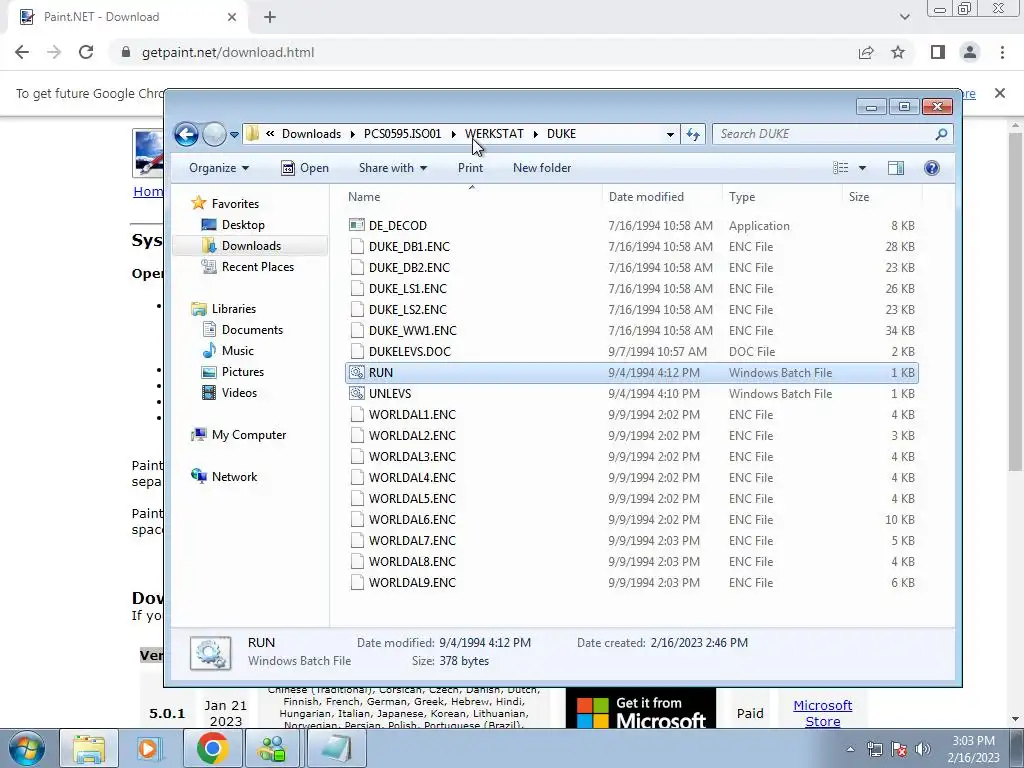Click the Chrome reload page icon
1024x768 pixels.
pos(86,52)
